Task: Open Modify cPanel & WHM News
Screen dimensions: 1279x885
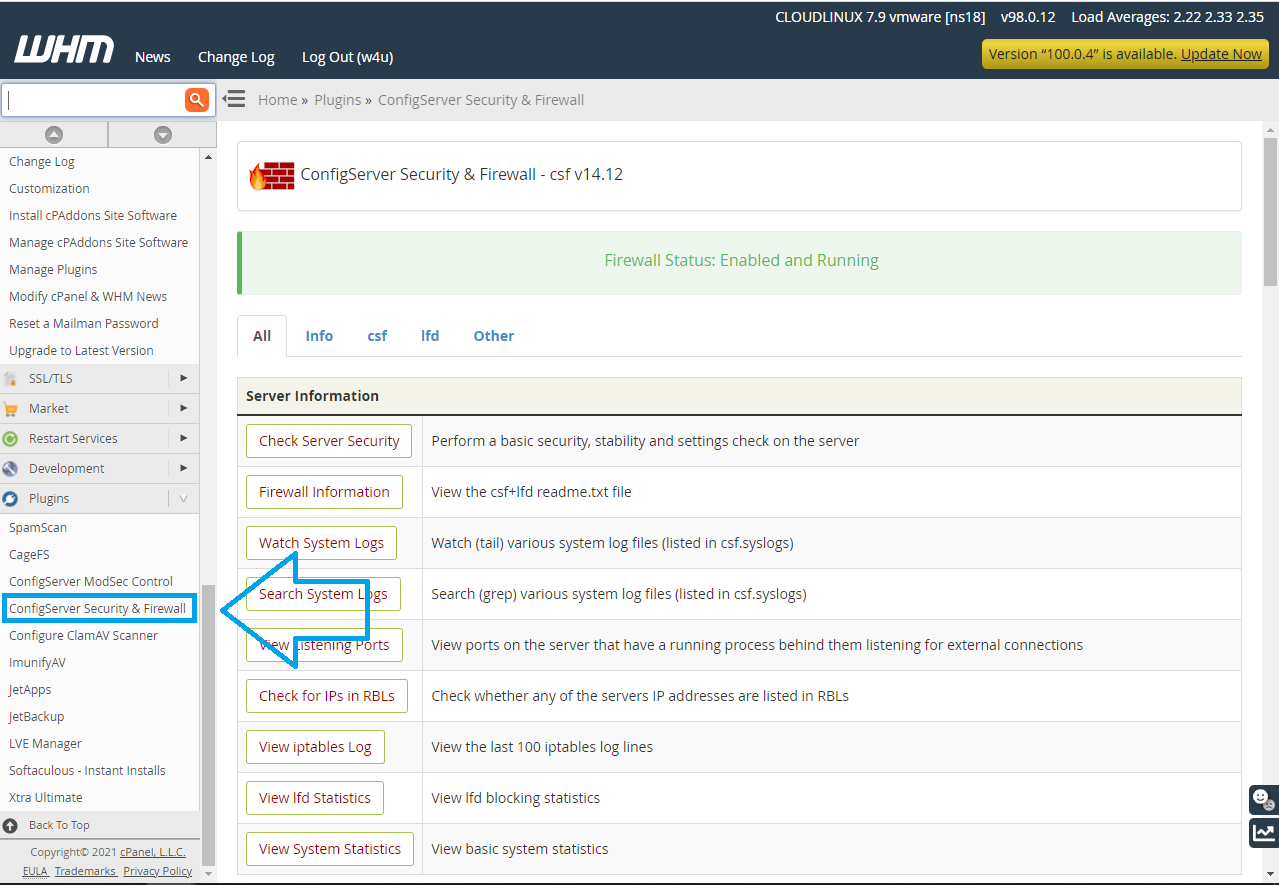Action: coord(88,297)
